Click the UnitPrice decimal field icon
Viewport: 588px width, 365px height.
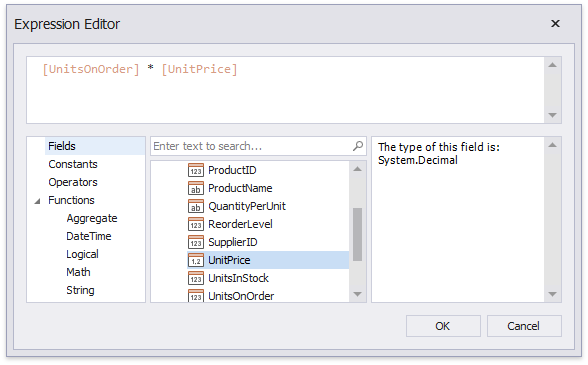click(x=196, y=260)
